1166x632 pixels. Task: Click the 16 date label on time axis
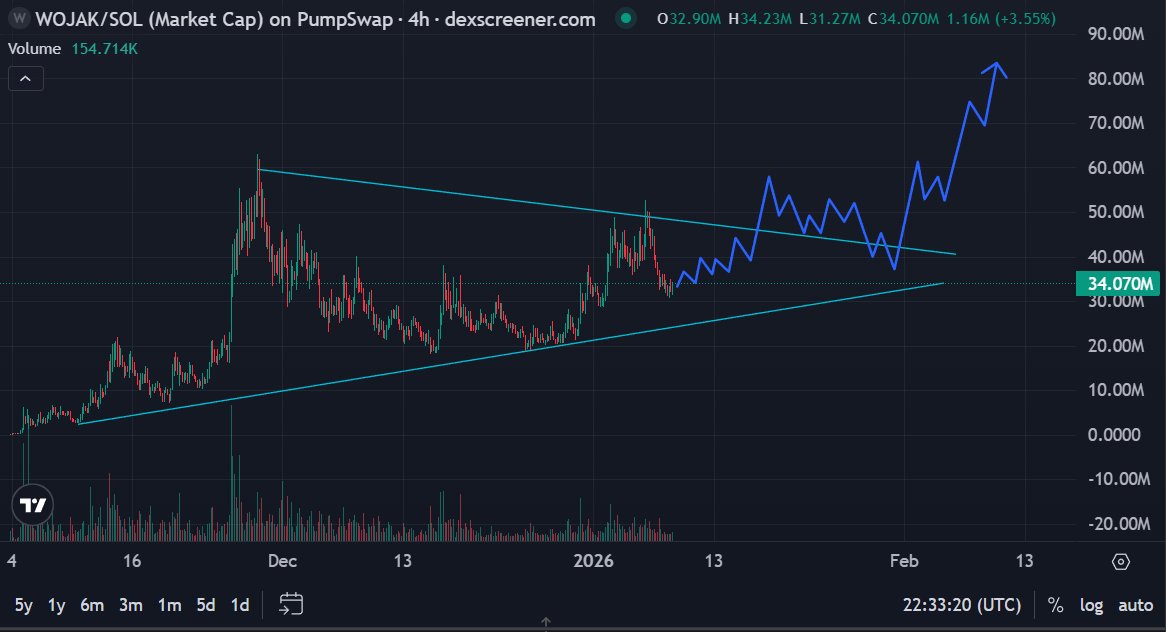pos(132,561)
